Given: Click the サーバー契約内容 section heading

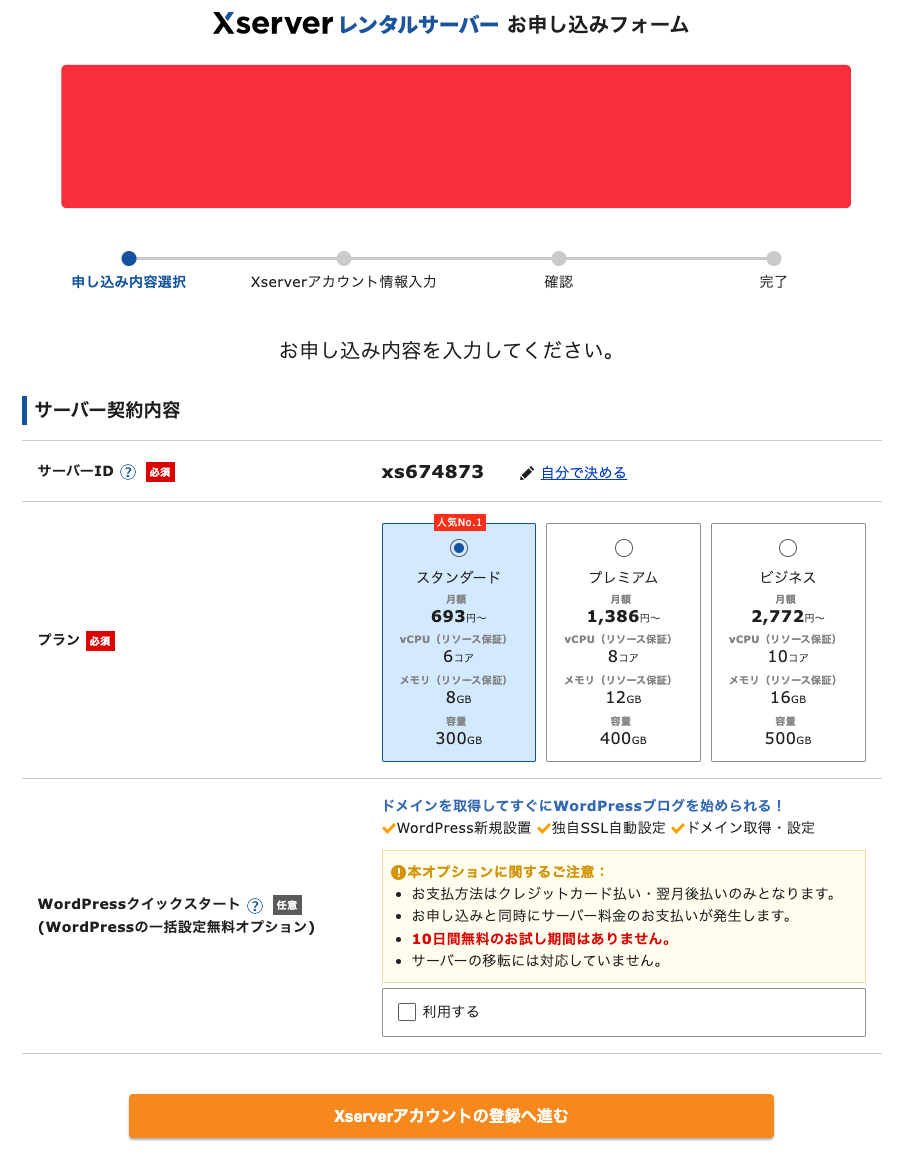Looking at the screenshot, I should click(108, 410).
